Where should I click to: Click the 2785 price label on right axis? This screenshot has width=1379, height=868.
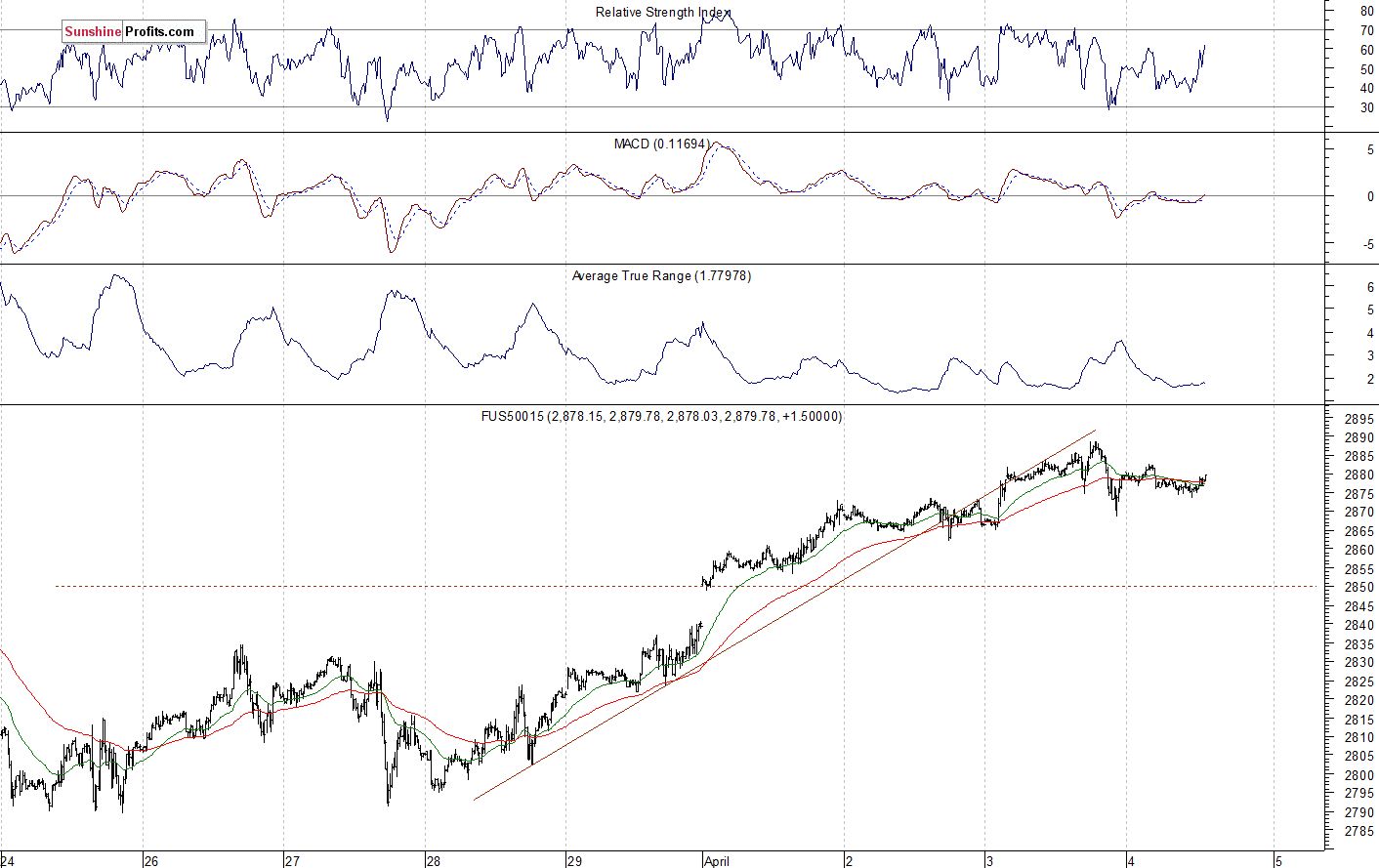[1358, 832]
